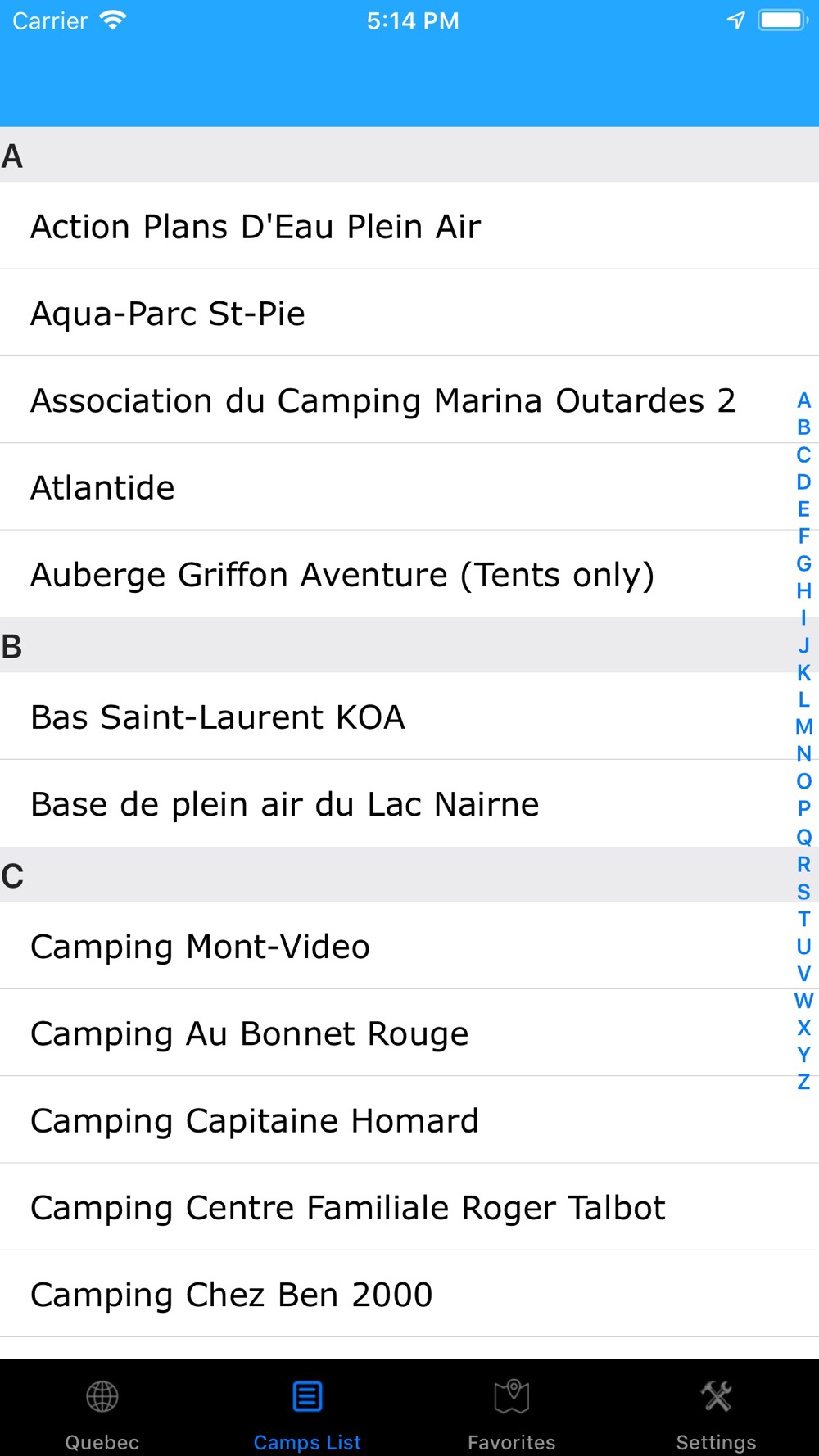Open the Favorites map icon
Viewport: 819px width, 1456px height.
tap(512, 1397)
